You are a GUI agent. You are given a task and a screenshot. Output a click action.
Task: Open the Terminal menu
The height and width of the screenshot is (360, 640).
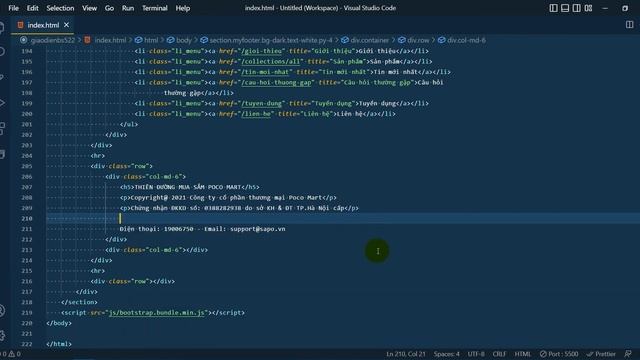[x=155, y=8]
